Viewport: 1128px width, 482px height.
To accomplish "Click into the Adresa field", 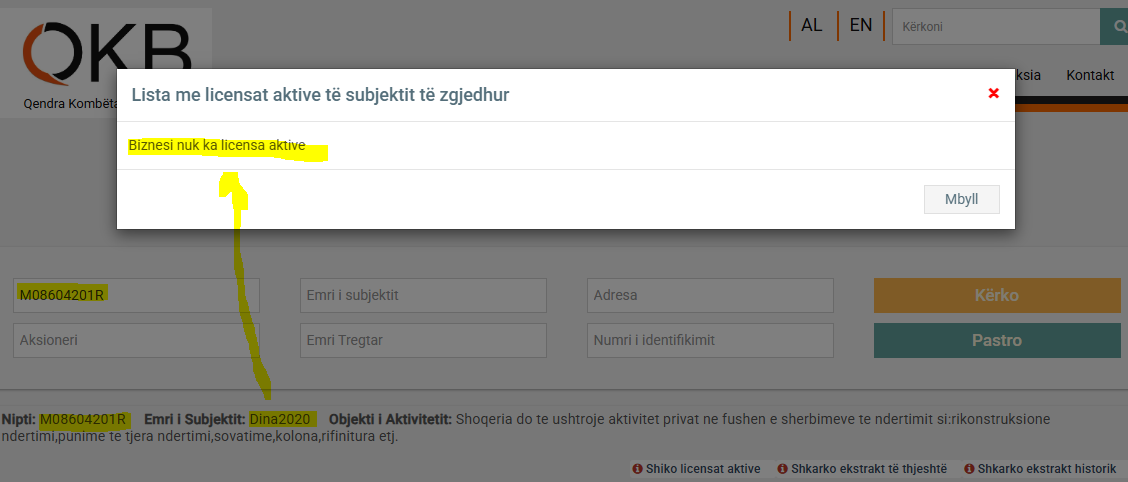I will coord(710,295).
